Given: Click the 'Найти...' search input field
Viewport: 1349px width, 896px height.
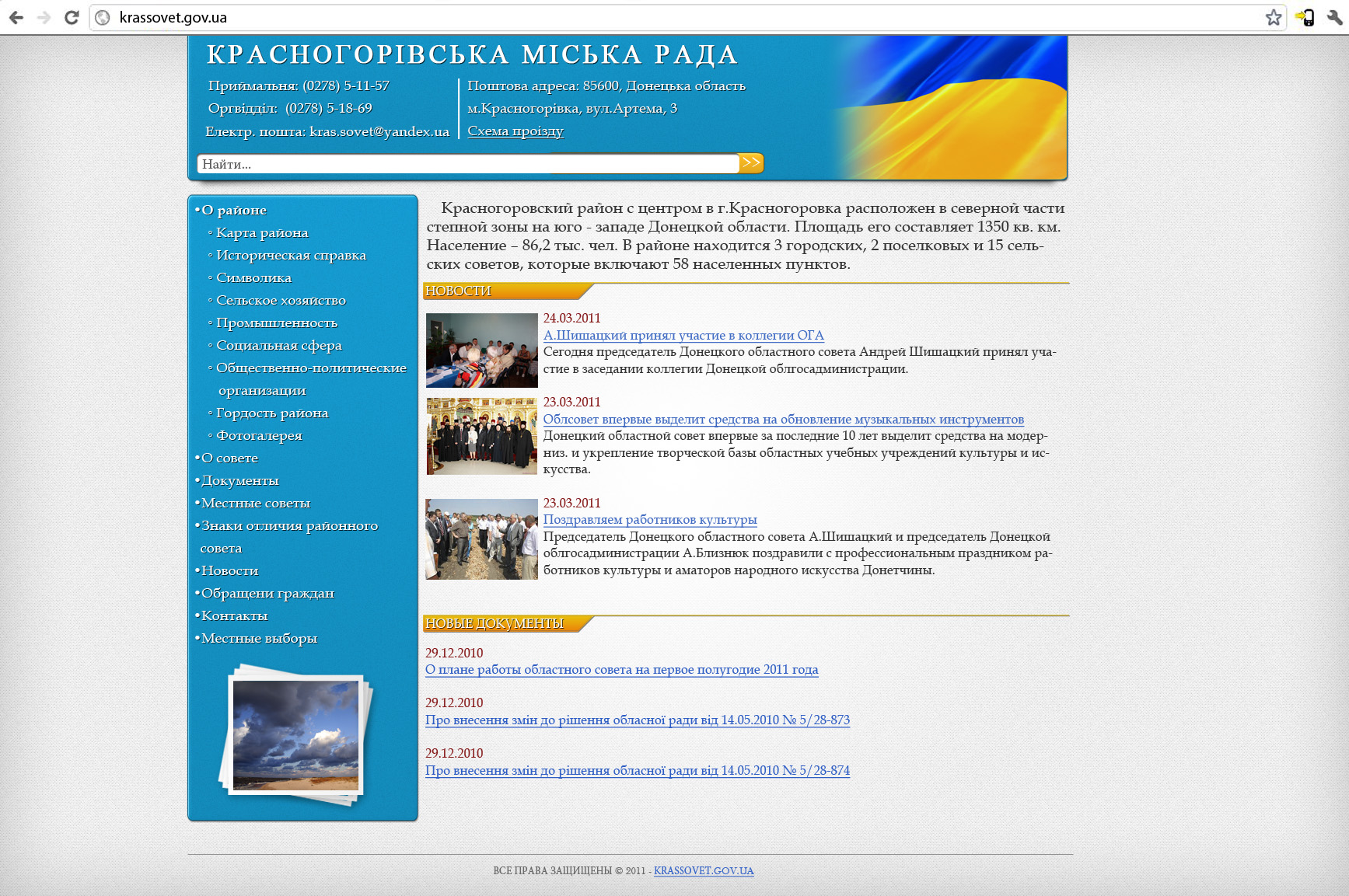Looking at the screenshot, I should (389, 162).
